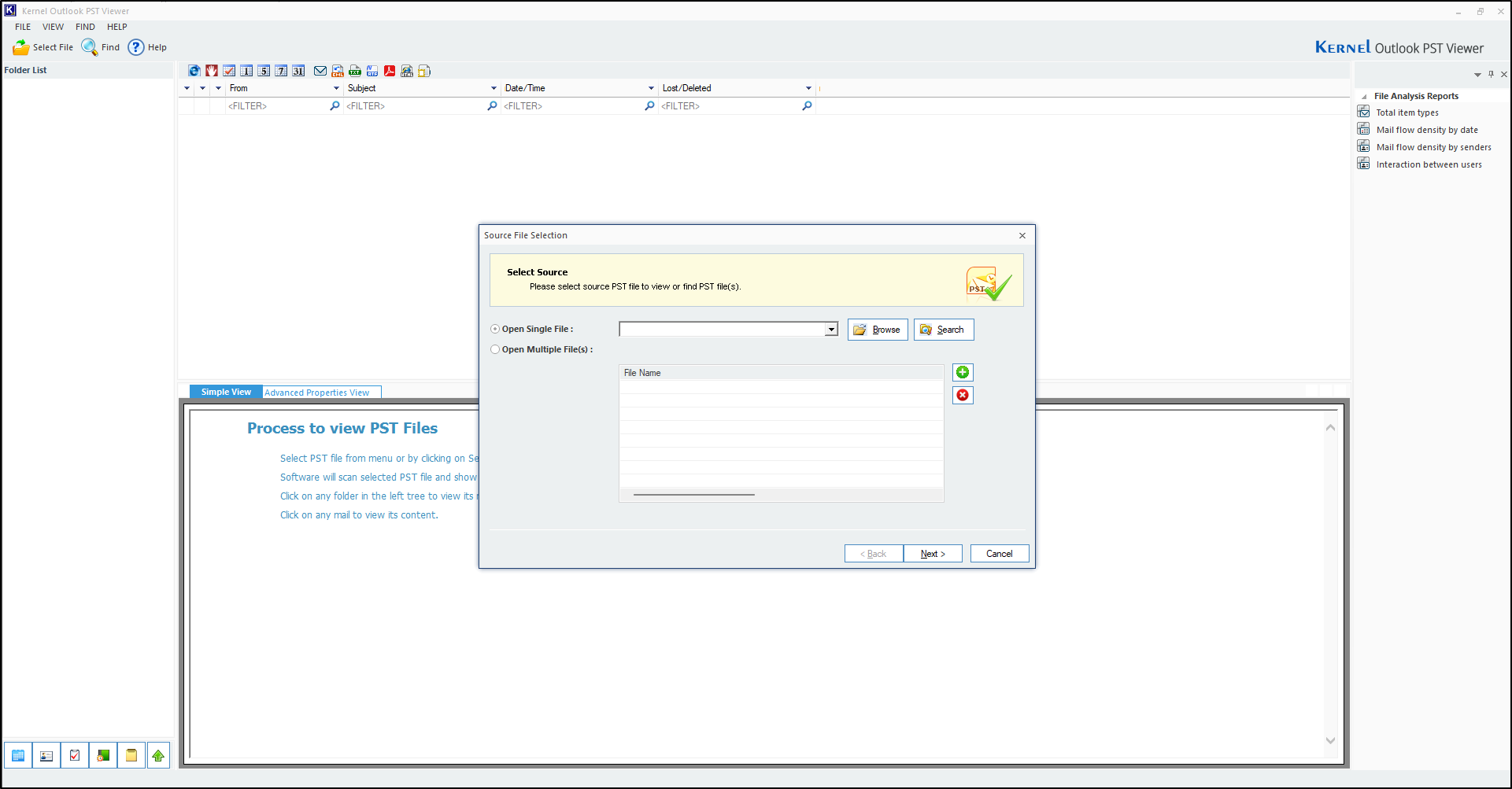1512x789 pixels.
Task: Select the 1-day calendar icon
Action: point(246,71)
